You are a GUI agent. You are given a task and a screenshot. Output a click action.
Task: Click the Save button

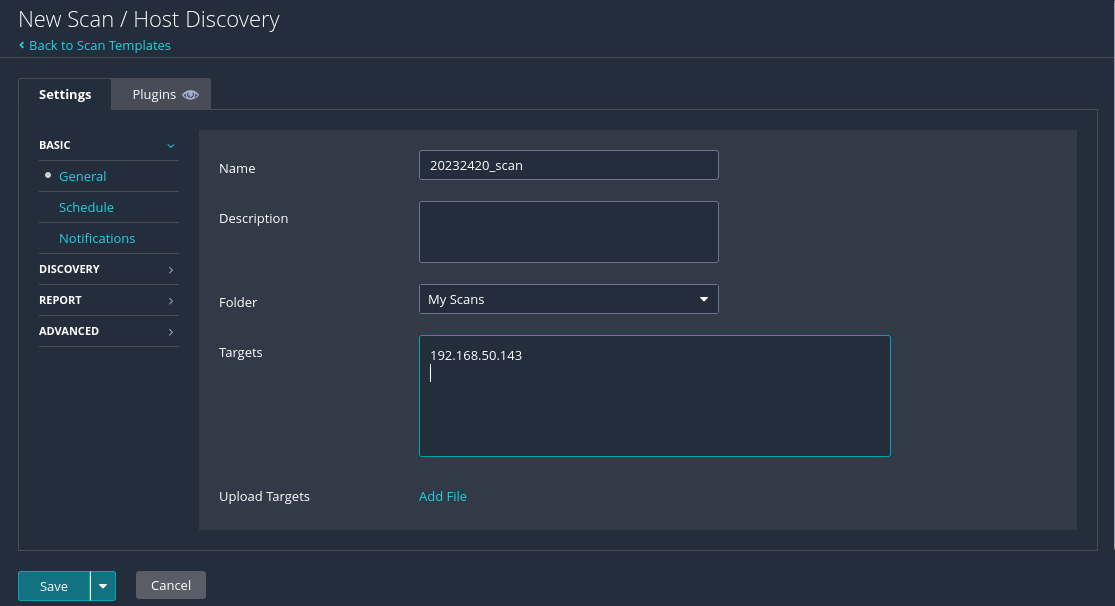54,586
